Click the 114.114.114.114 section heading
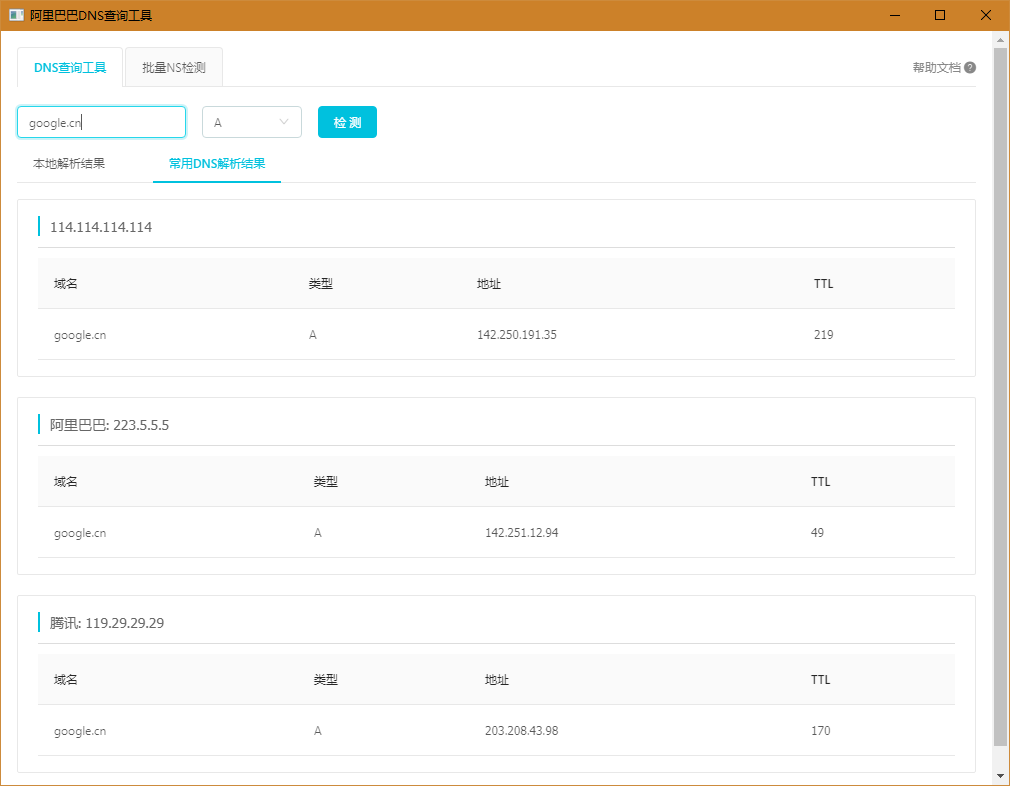 coord(101,227)
